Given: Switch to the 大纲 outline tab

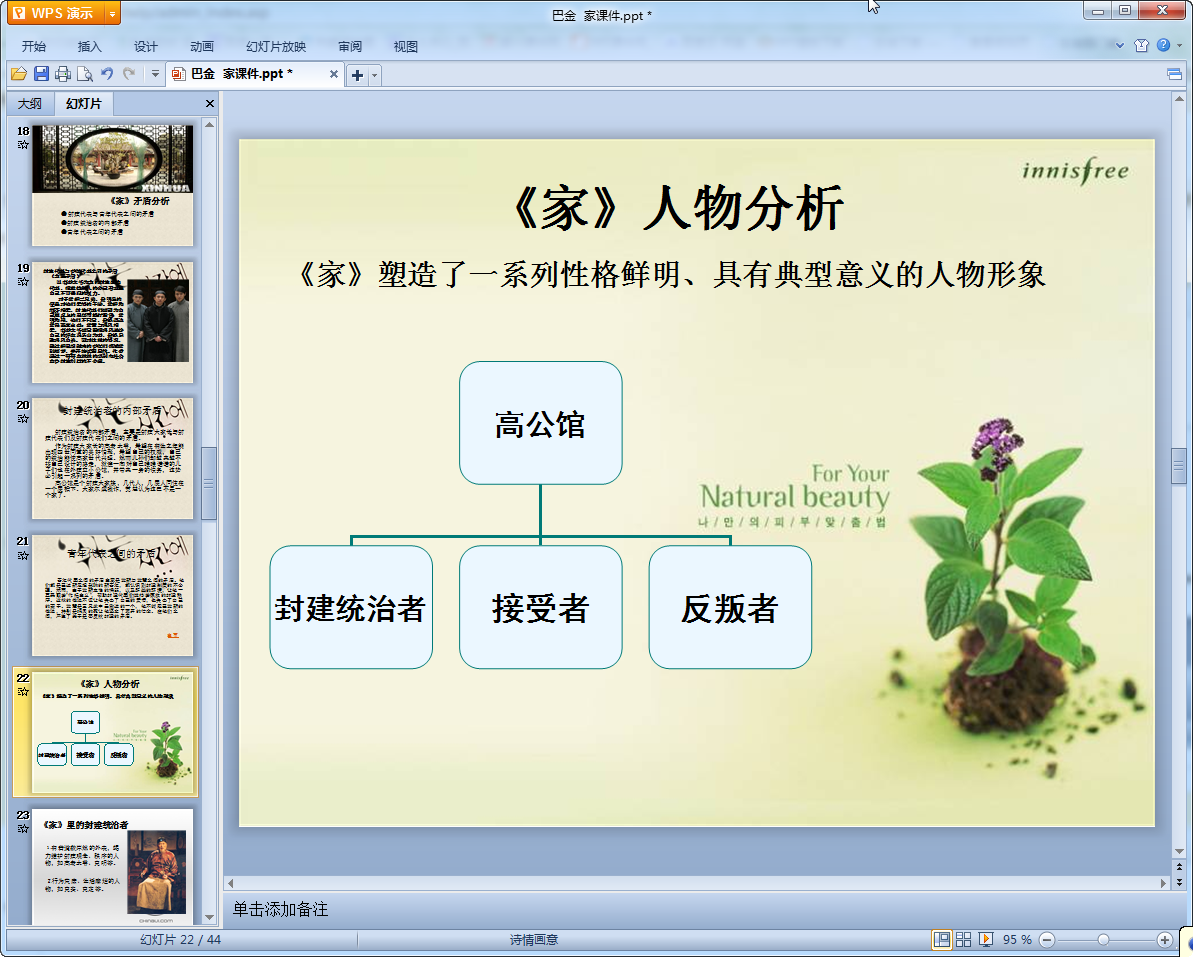Looking at the screenshot, I should (x=30, y=103).
